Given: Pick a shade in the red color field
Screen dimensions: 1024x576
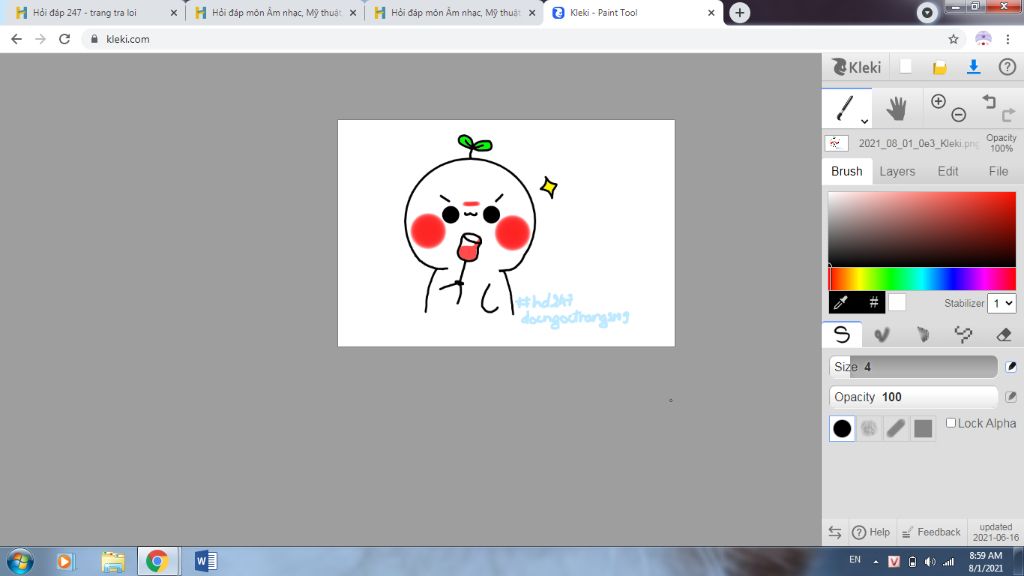Looking at the screenshot, I should [921, 229].
